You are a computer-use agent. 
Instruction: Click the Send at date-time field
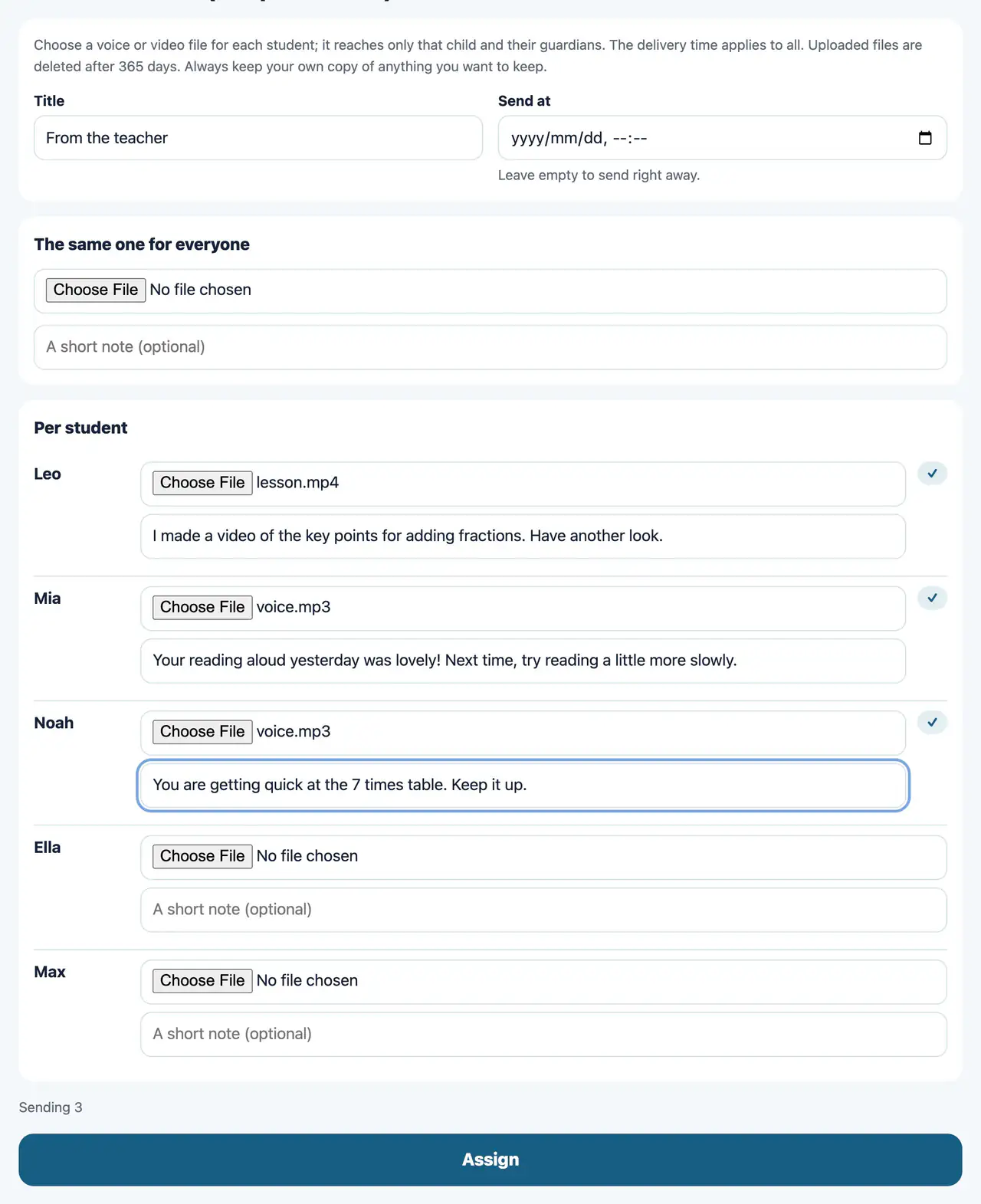pos(722,138)
